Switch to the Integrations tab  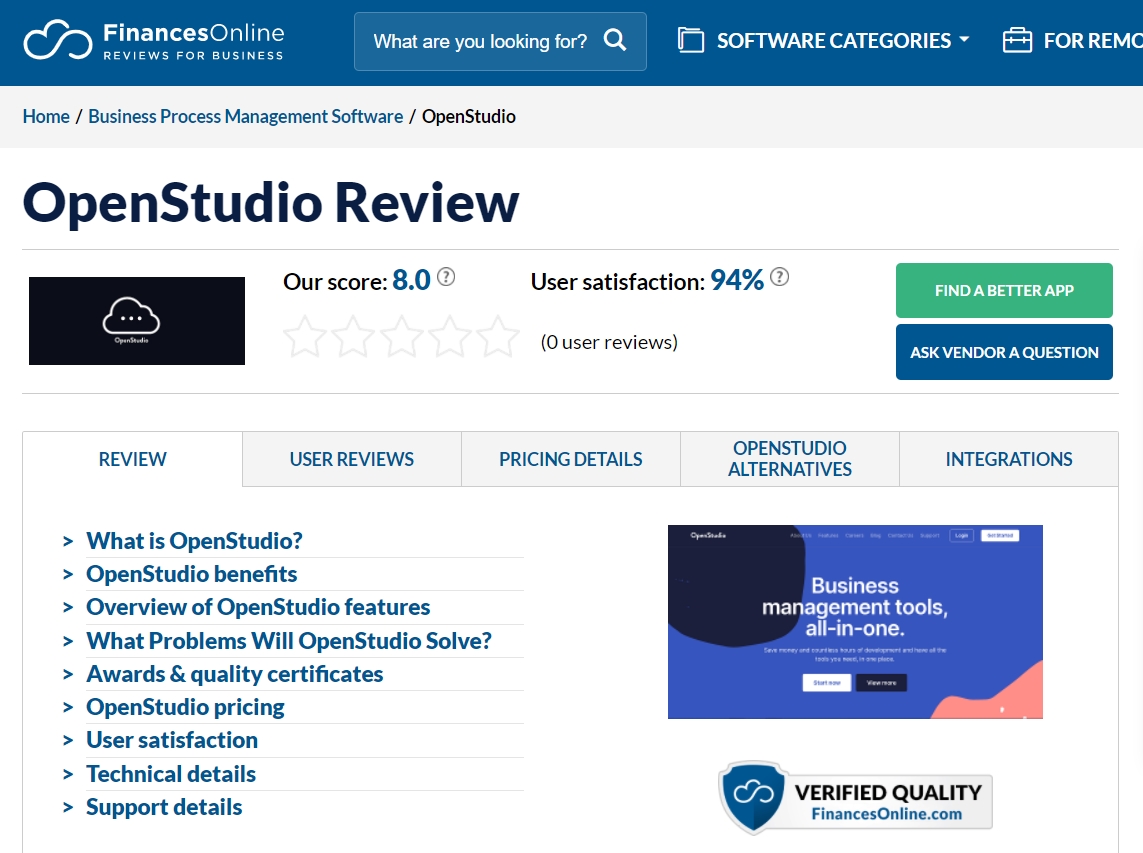pyautogui.click(x=1009, y=459)
